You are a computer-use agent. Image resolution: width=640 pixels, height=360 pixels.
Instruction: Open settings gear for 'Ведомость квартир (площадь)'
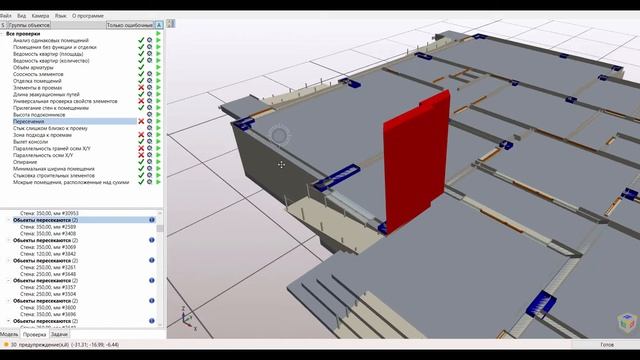(150, 54)
